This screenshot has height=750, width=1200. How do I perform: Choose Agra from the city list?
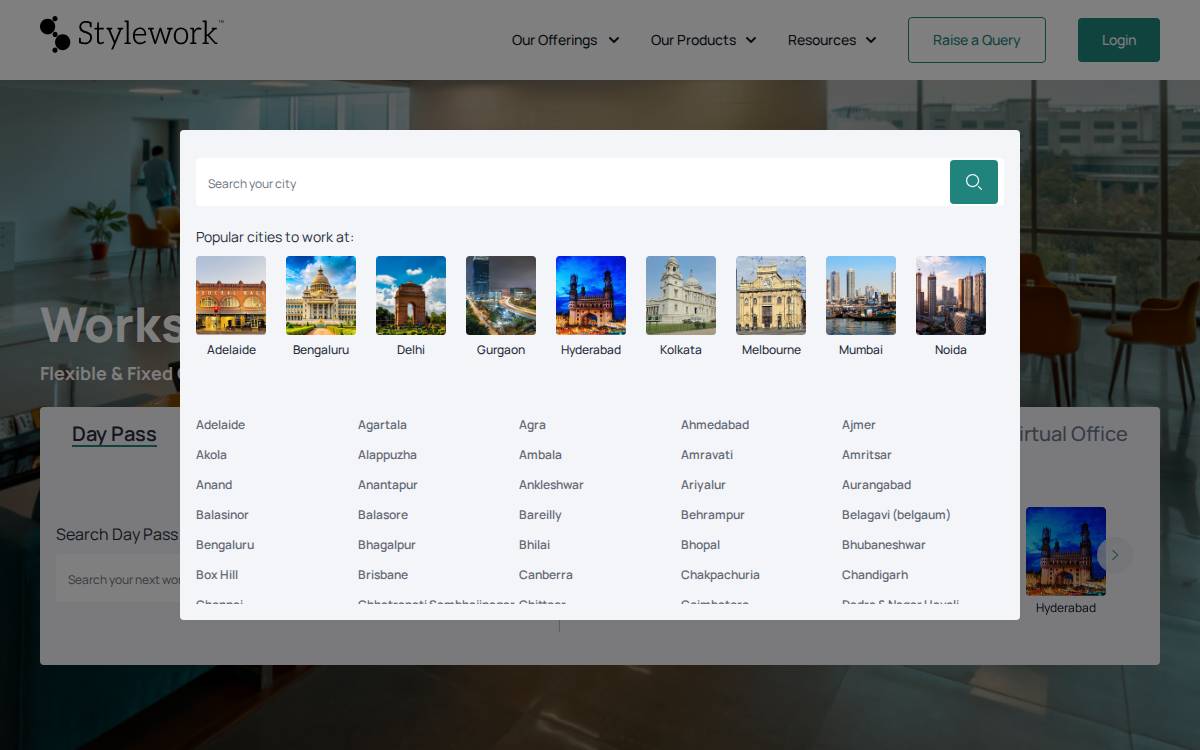[532, 425]
